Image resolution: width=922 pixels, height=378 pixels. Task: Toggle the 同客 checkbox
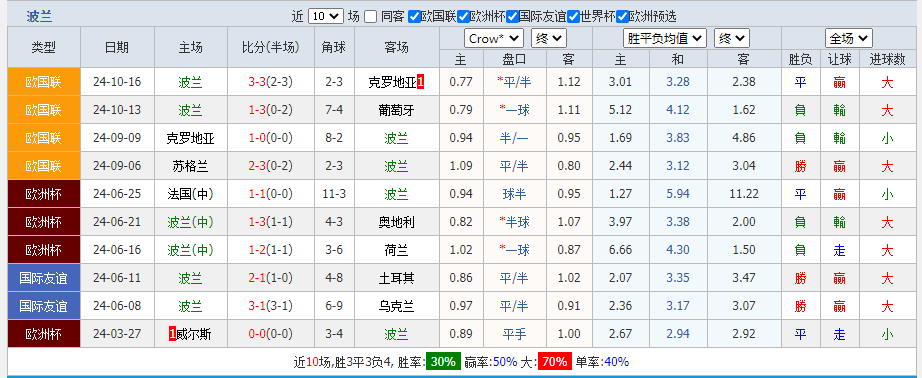[x=370, y=16]
